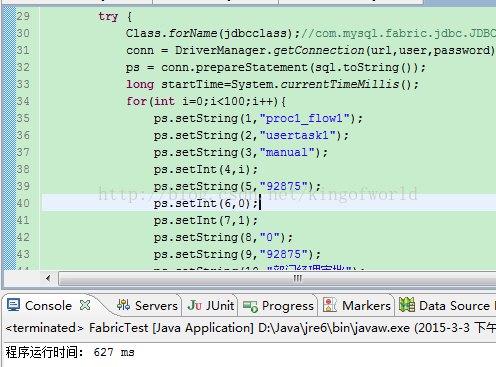Screen dimensions: 496x367
Task: Click the "try {" line
Action: point(115,17)
